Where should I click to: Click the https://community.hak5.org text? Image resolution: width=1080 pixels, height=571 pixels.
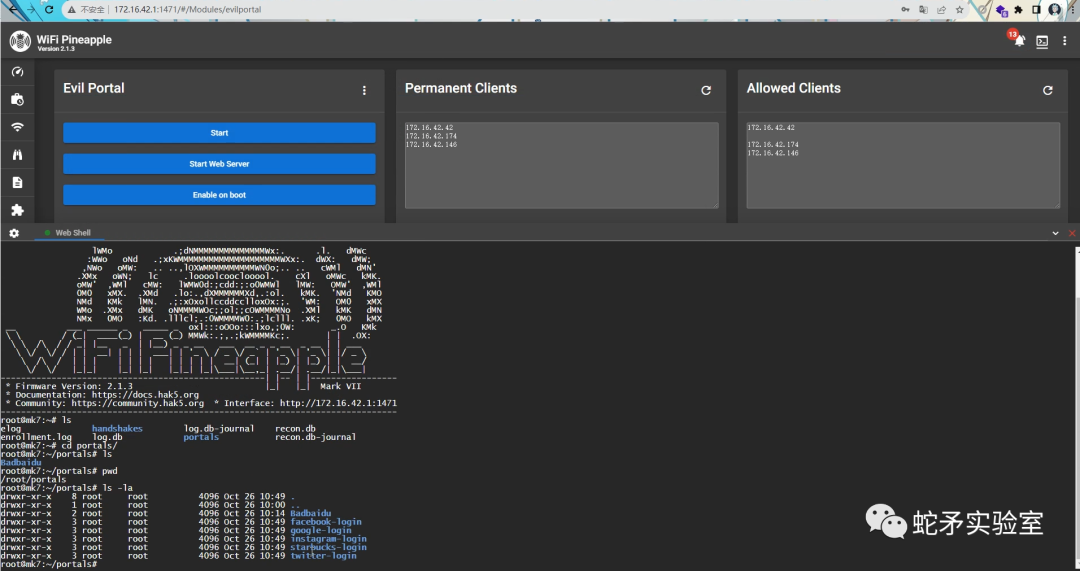coord(138,403)
